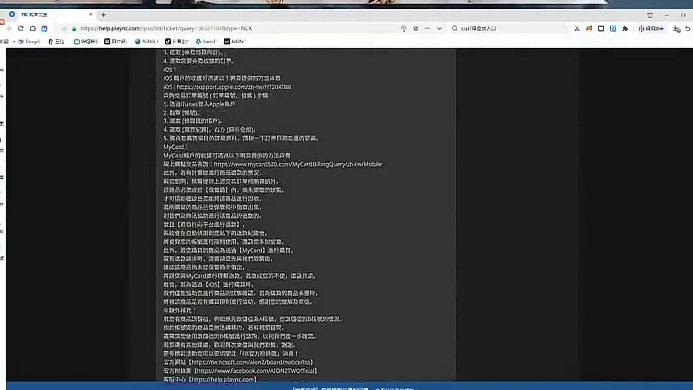
Task: Open the AION bookmark
Action: click(x=234, y=41)
